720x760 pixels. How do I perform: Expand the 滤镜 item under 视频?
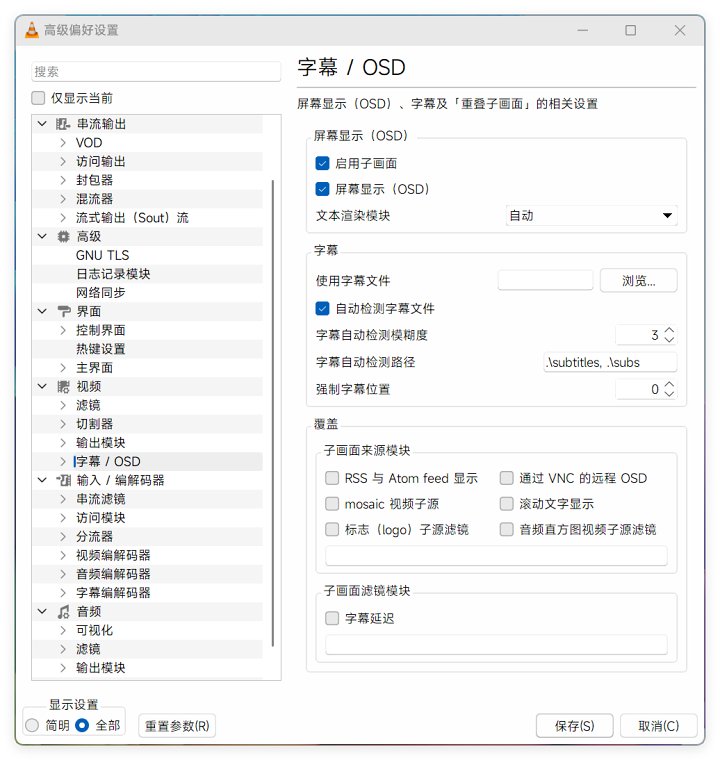(x=62, y=406)
